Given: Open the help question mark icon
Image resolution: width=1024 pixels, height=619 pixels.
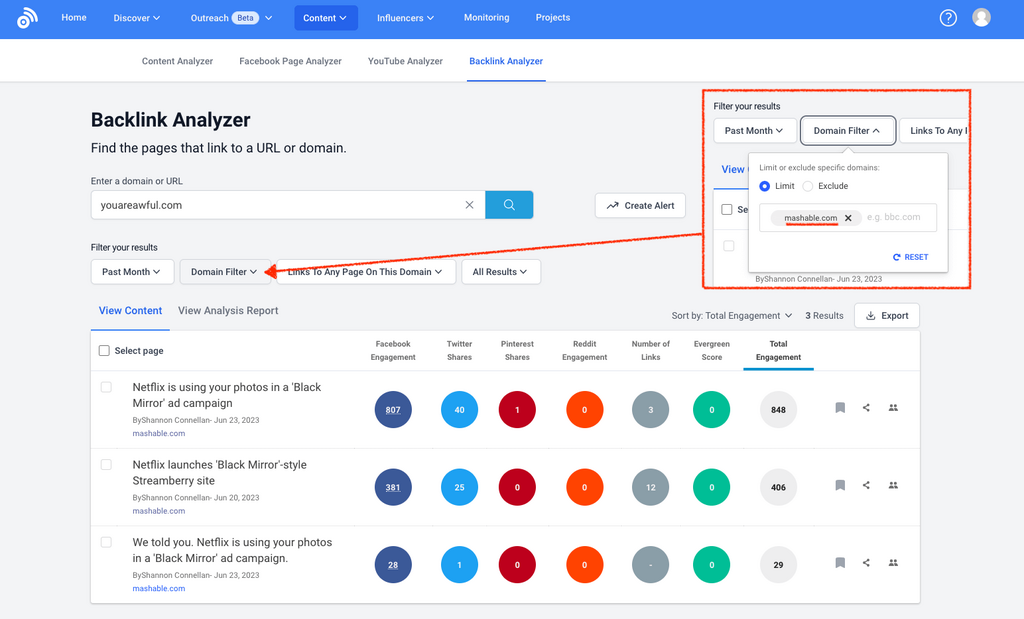Looking at the screenshot, I should [x=948, y=18].
